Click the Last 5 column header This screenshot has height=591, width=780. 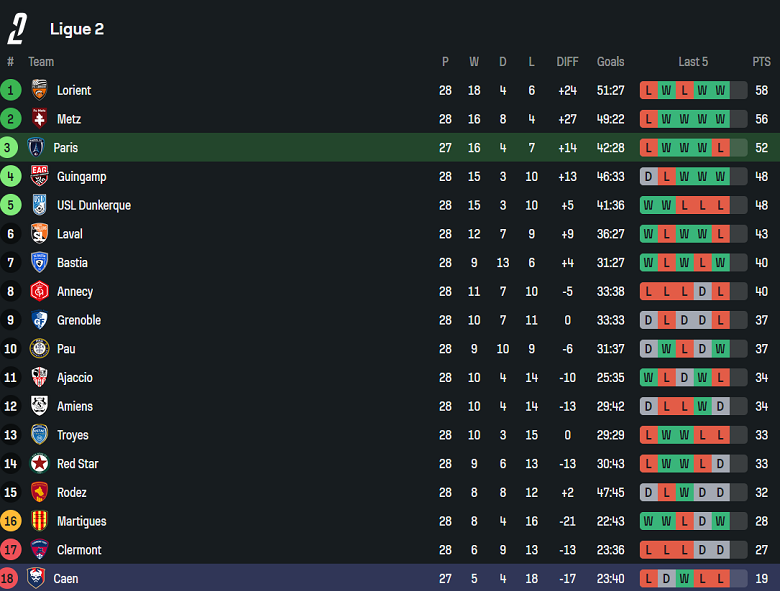pyautogui.click(x=693, y=62)
